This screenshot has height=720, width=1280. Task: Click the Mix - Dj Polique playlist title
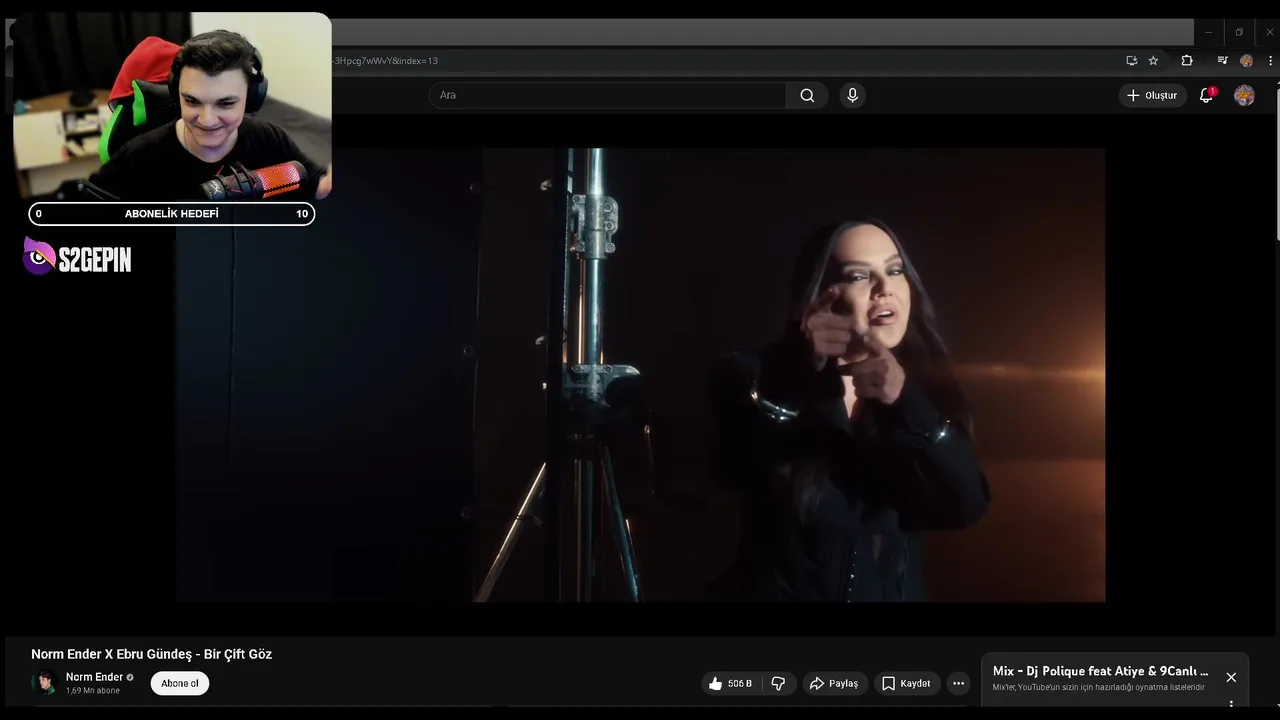coord(1100,671)
